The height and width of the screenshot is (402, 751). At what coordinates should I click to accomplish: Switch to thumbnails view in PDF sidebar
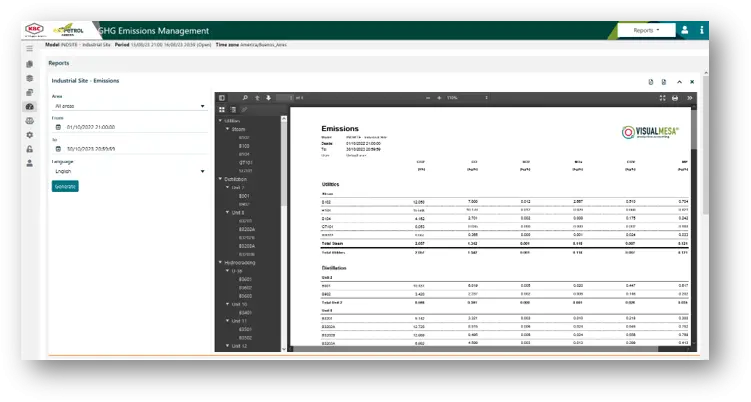222,109
